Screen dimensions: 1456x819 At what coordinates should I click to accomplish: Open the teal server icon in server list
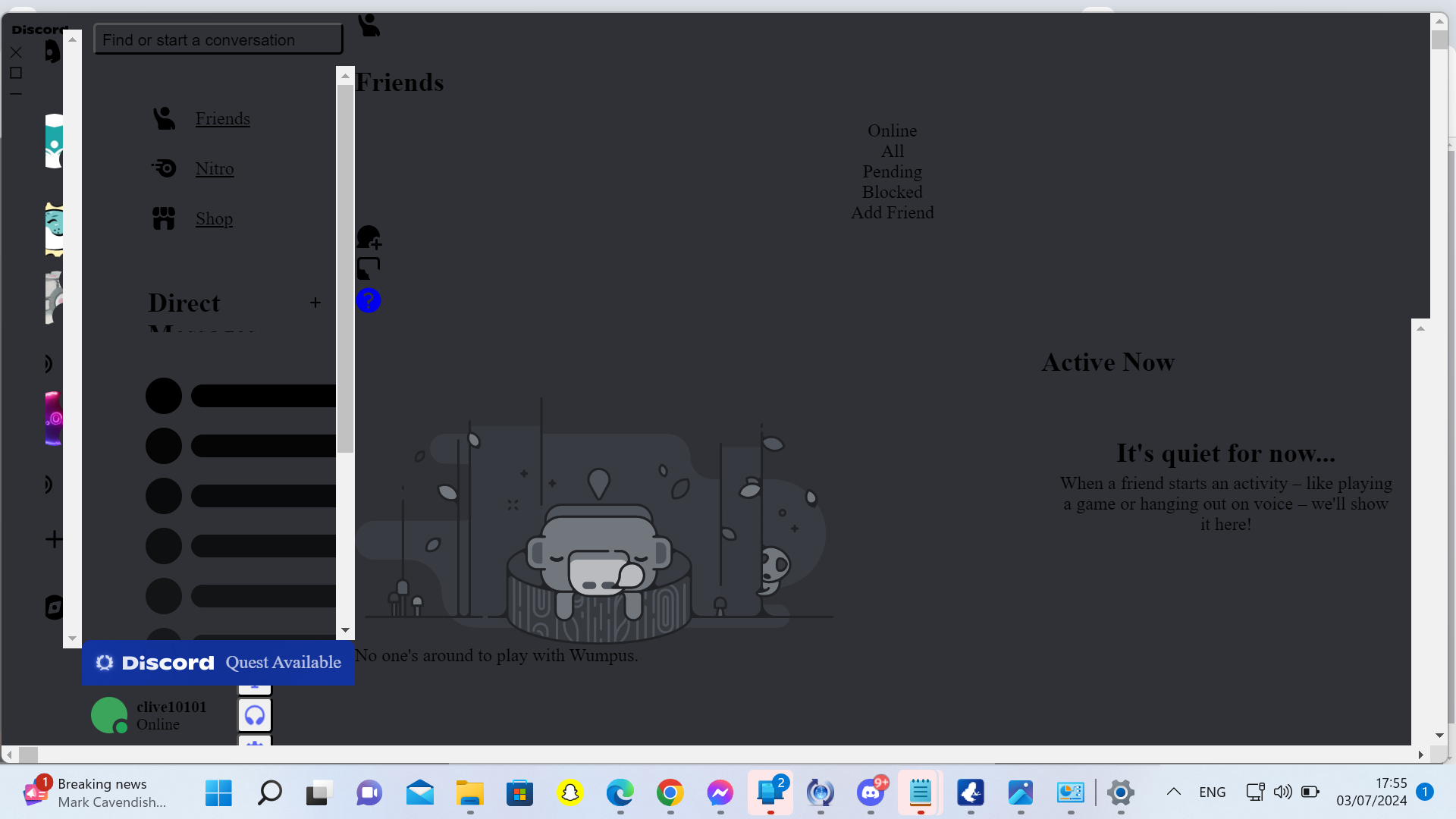[55, 141]
